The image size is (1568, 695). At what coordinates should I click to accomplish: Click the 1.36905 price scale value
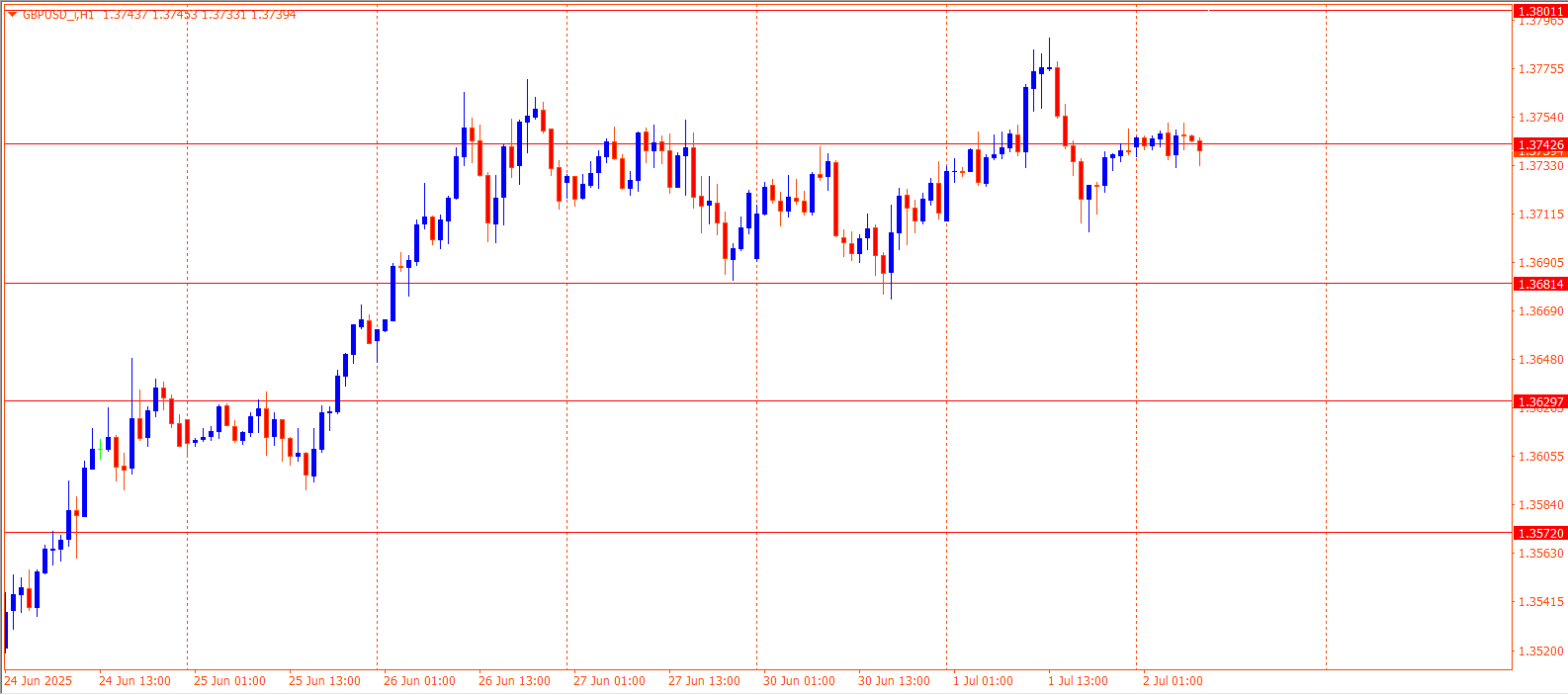point(1541,263)
